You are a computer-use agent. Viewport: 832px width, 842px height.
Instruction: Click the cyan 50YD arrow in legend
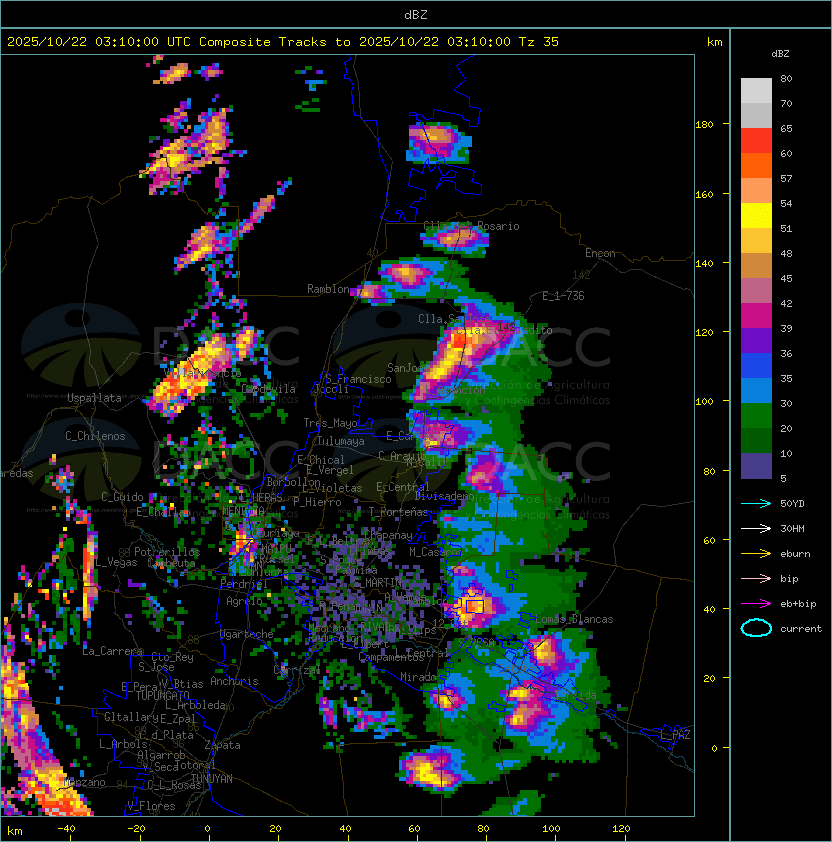point(756,503)
